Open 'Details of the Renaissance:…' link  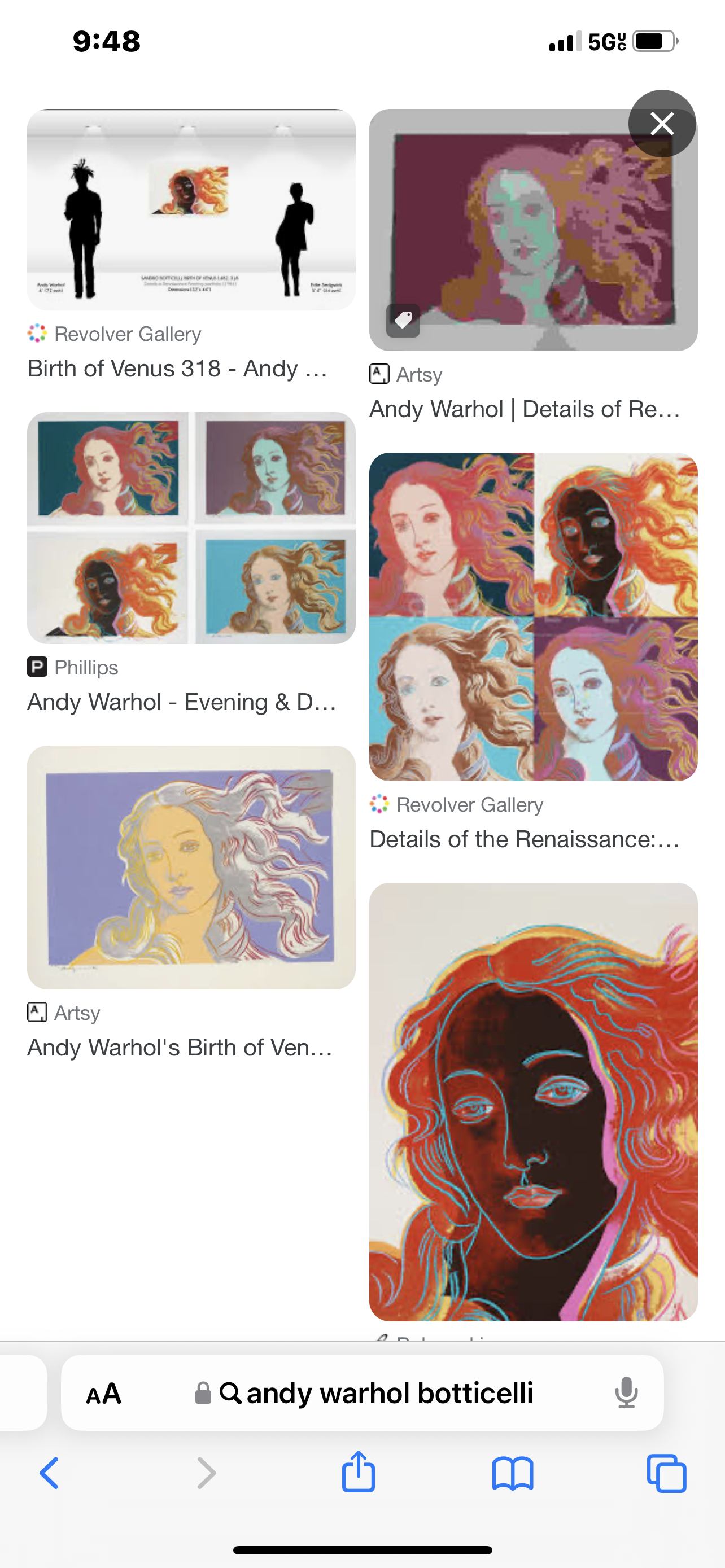pos(525,839)
